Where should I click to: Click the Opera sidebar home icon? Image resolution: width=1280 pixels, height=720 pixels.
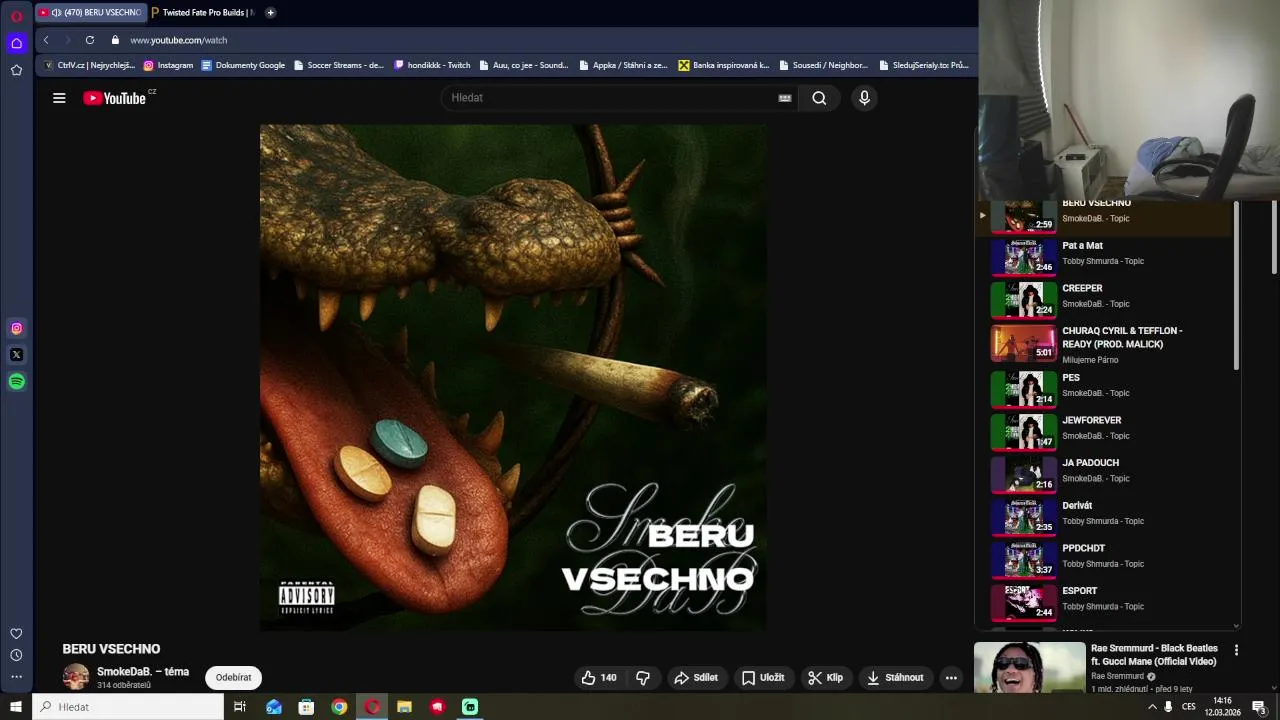(x=16, y=43)
